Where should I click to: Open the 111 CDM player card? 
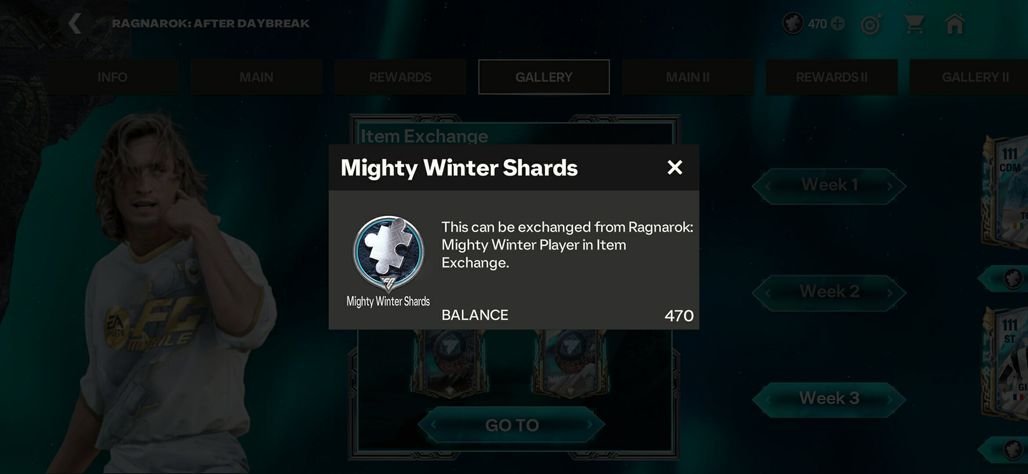(1004, 192)
